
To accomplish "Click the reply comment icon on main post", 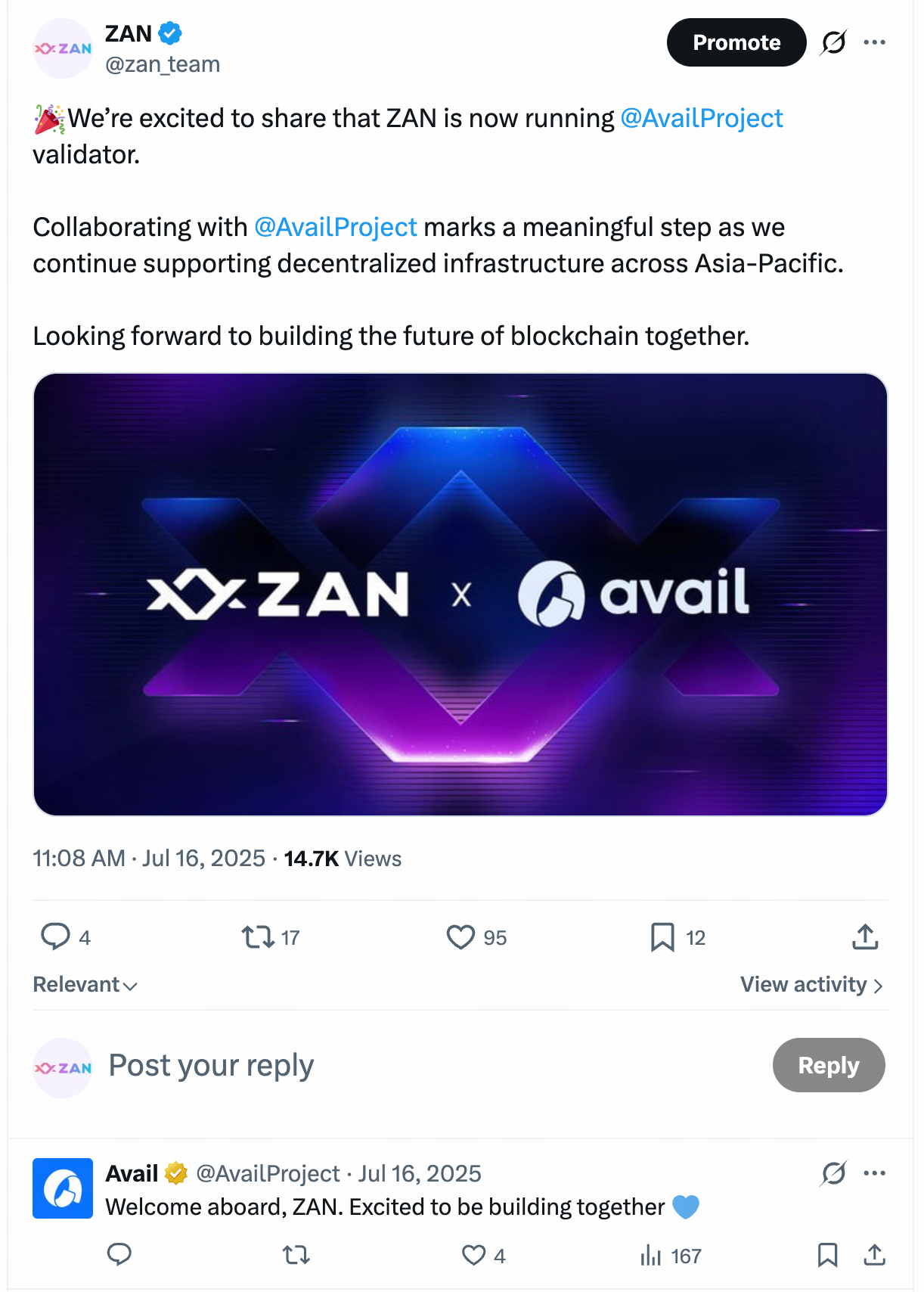I will [x=55, y=936].
